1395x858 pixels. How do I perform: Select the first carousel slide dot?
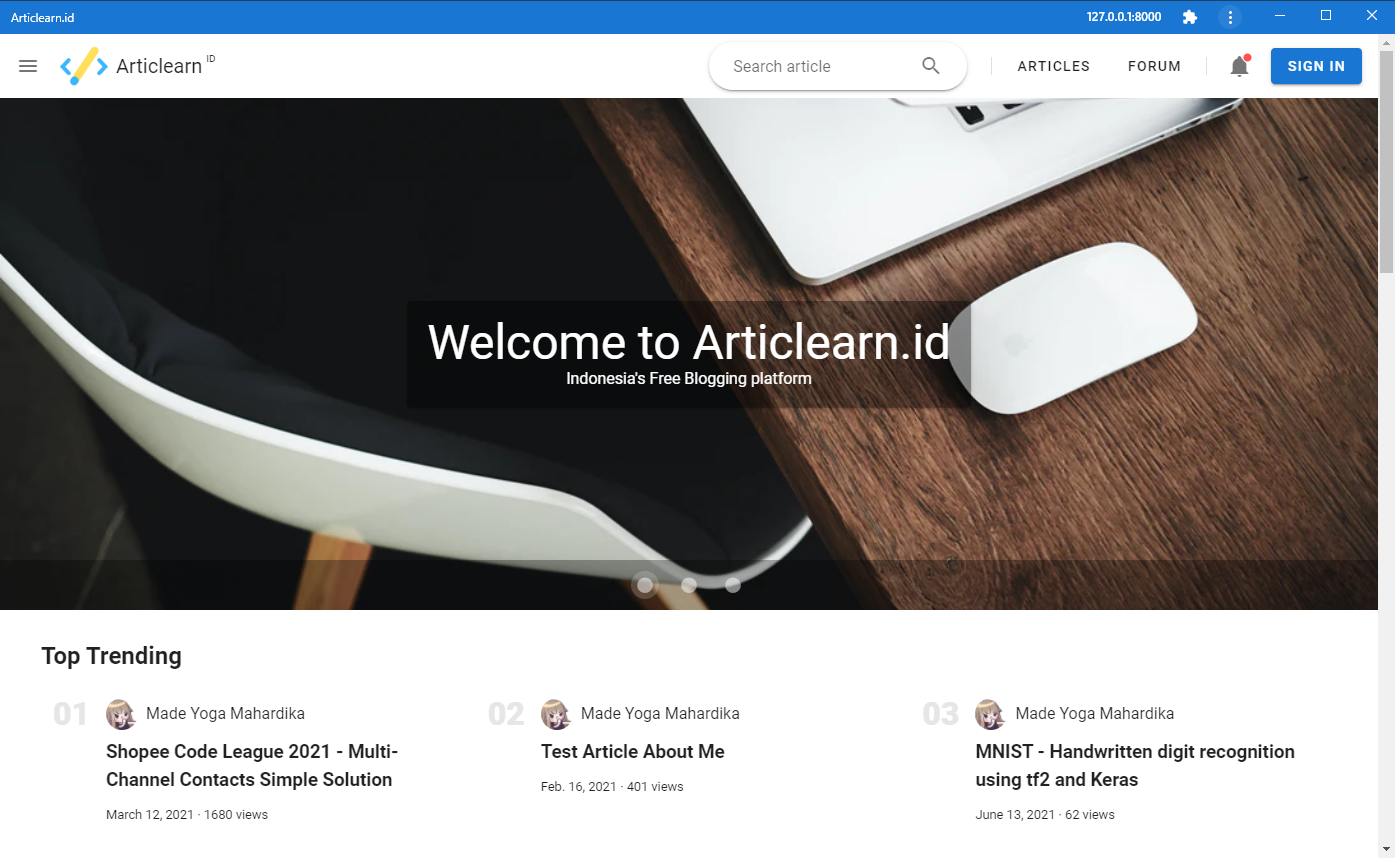[x=645, y=585]
